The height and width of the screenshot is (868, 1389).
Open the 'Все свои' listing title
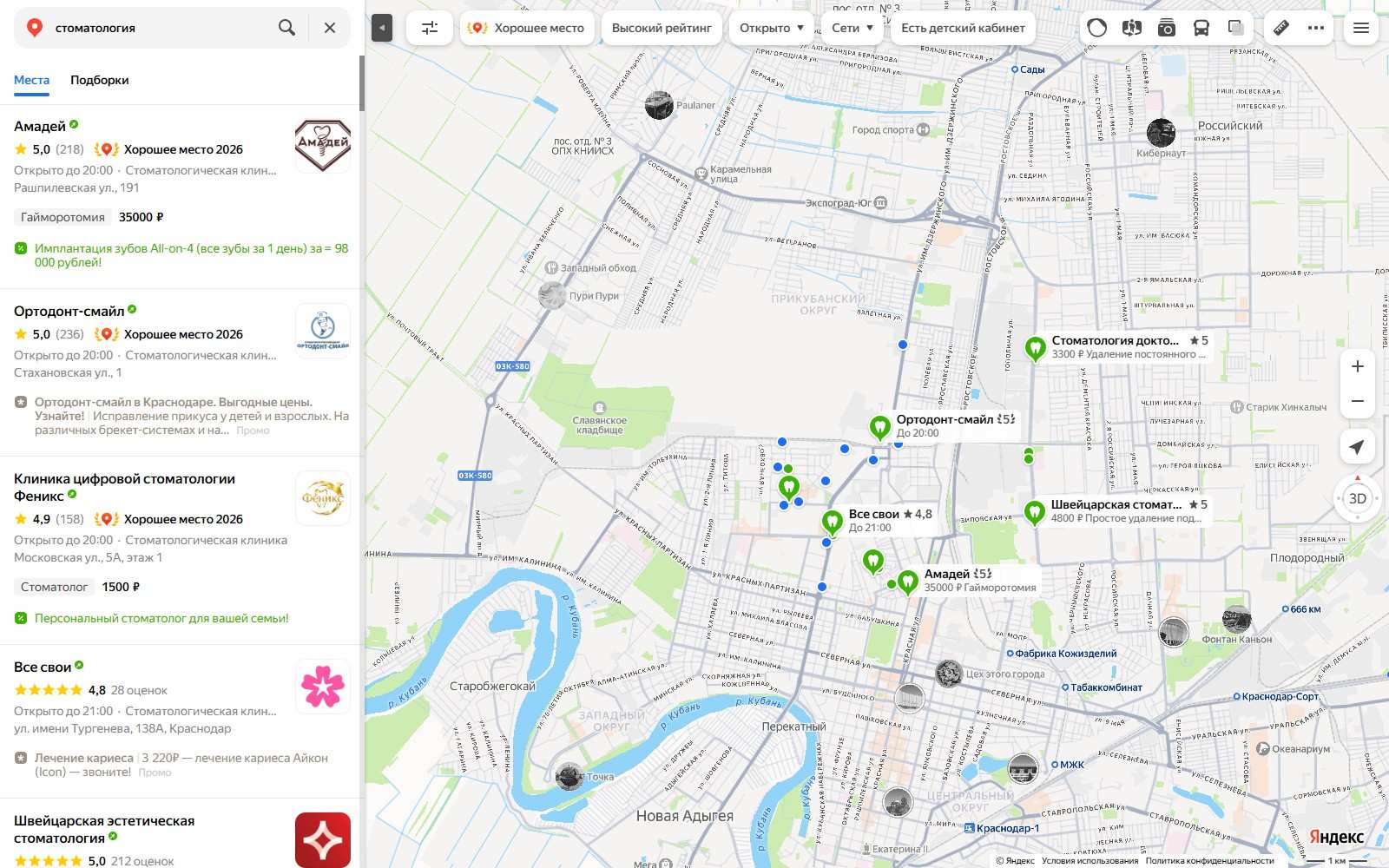click(43, 667)
